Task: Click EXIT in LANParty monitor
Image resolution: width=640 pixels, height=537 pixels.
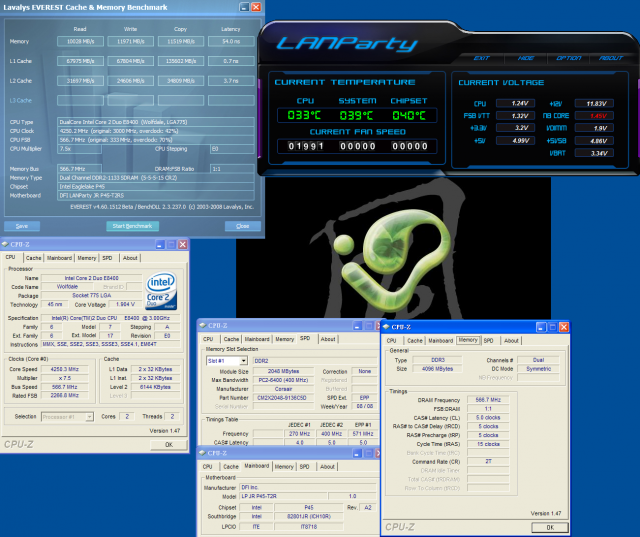Action: pos(481,58)
